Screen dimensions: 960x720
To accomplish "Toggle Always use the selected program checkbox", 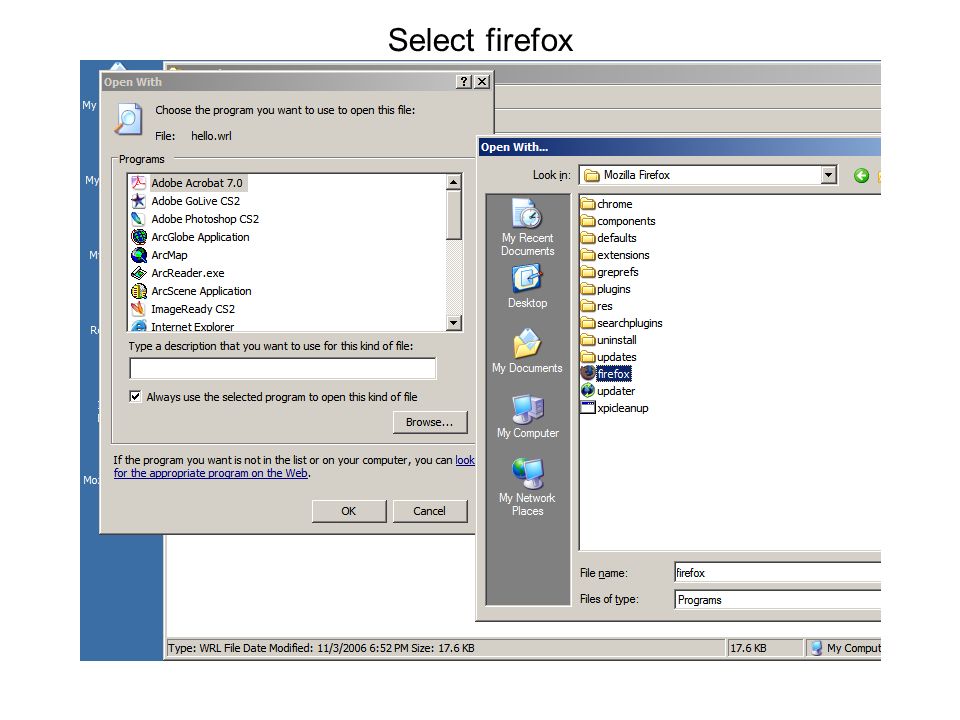I will 135,397.
